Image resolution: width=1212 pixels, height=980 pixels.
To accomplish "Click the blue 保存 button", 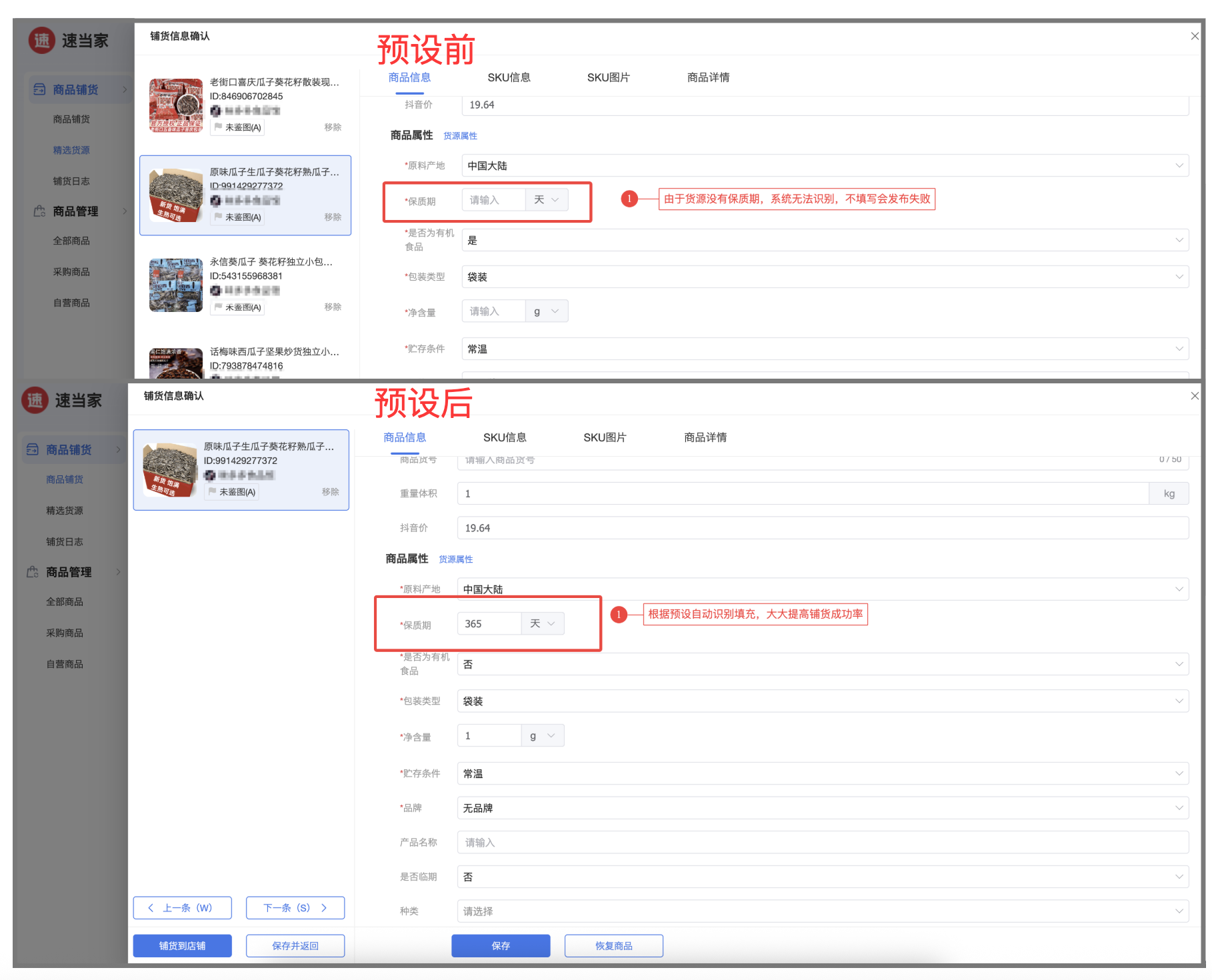I will 501,946.
